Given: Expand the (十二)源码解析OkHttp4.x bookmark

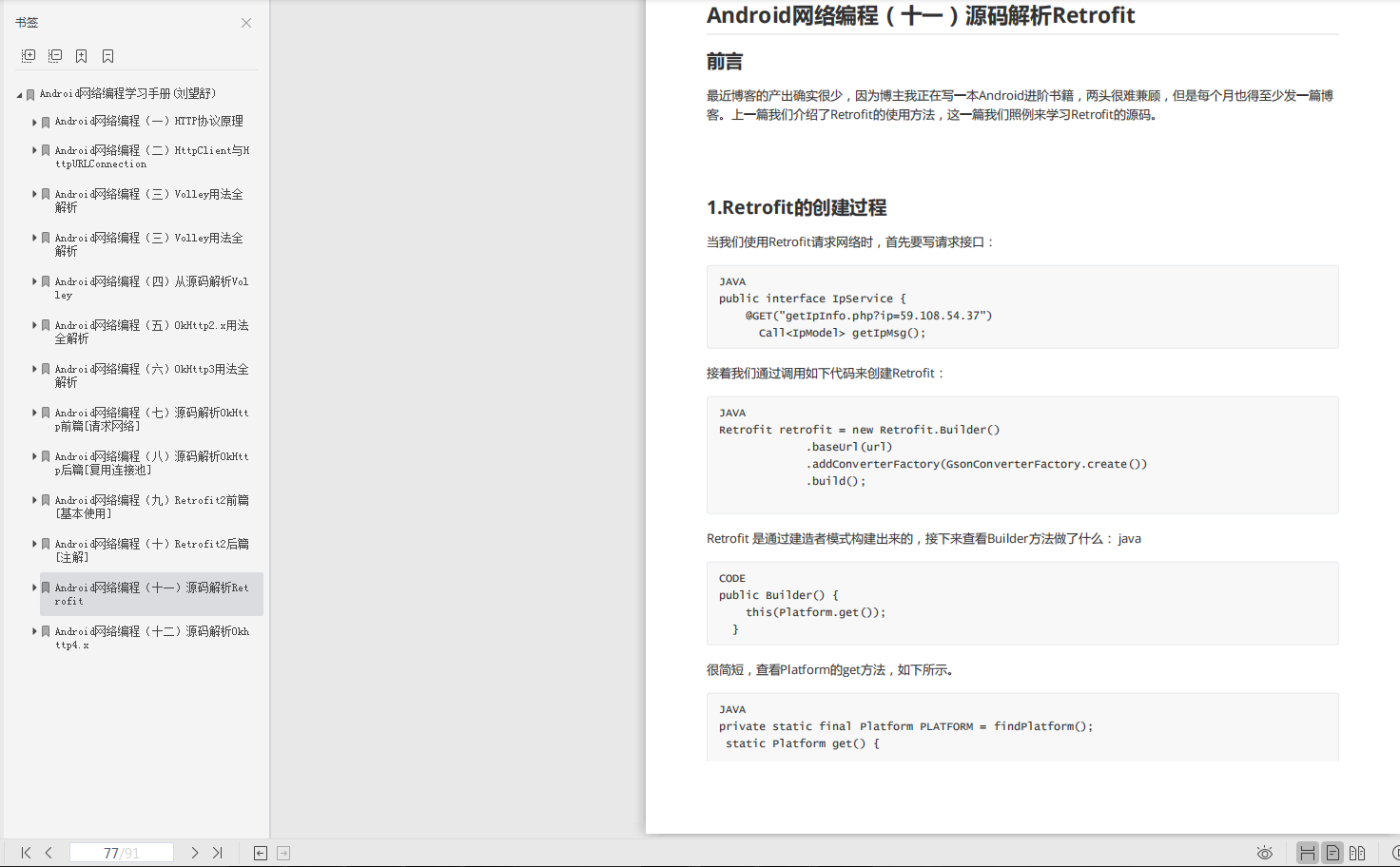Looking at the screenshot, I should coord(34,631).
